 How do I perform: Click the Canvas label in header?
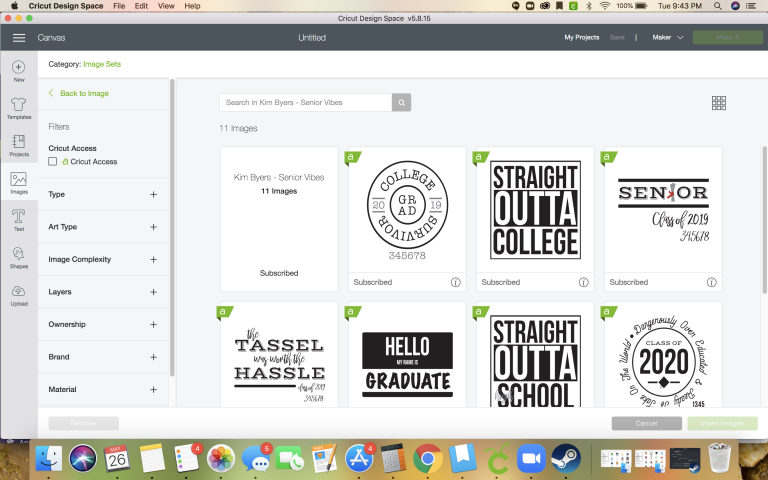pyautogui.click(x=51, y=38)
